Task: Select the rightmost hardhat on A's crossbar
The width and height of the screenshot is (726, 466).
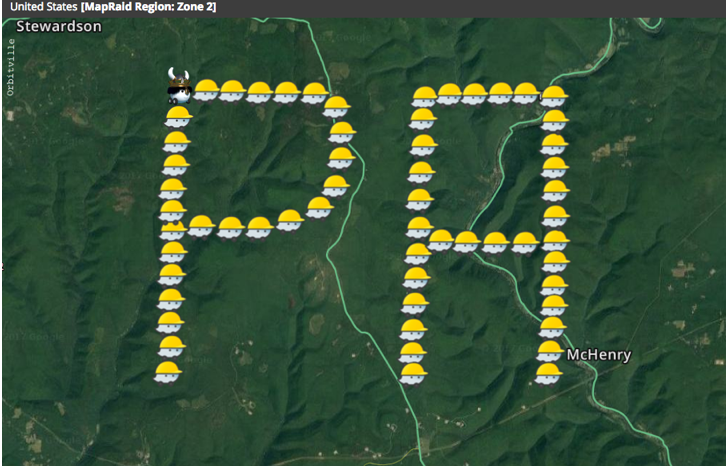Action: tap(525, 241)
